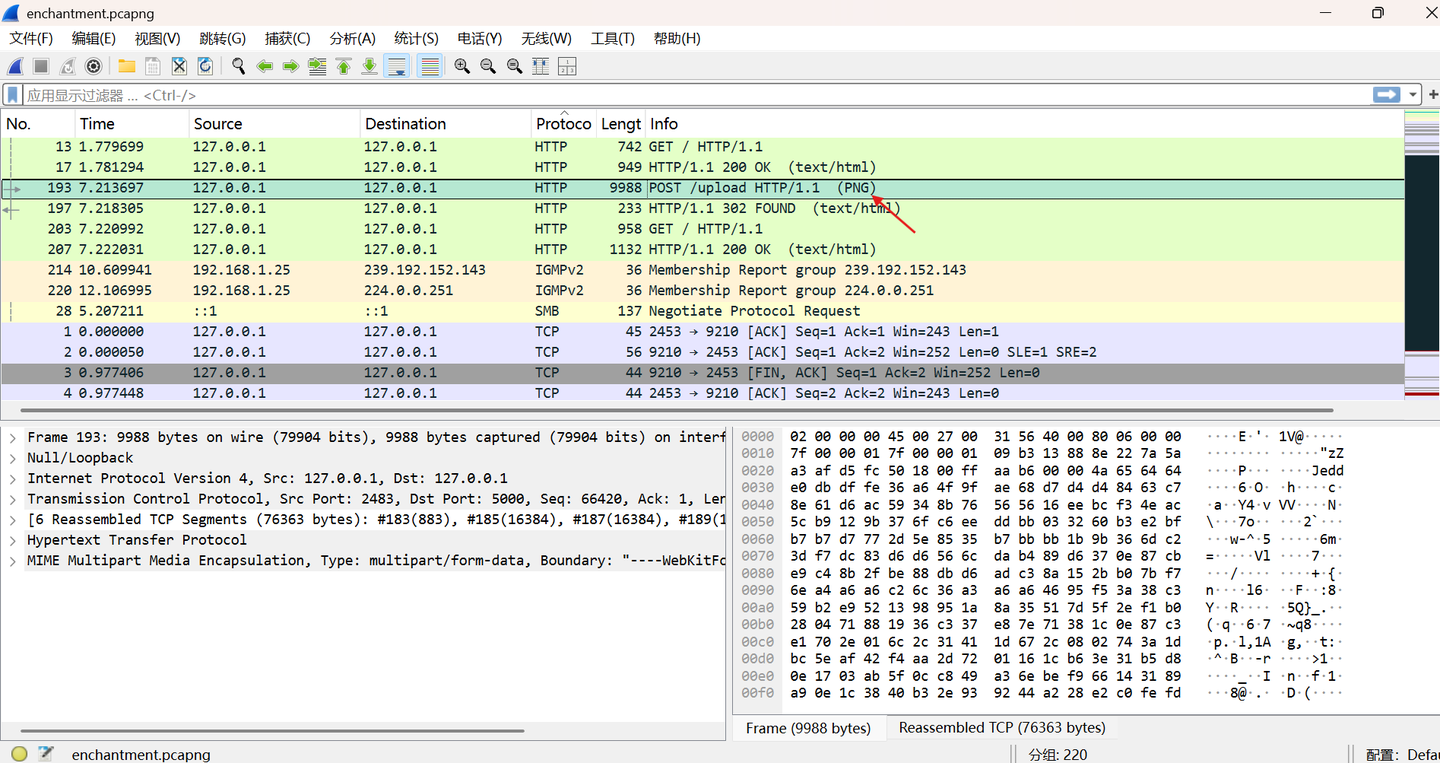Sort packets by Time column header
This screenshot has height=763, width=1440.
(132, 124)
